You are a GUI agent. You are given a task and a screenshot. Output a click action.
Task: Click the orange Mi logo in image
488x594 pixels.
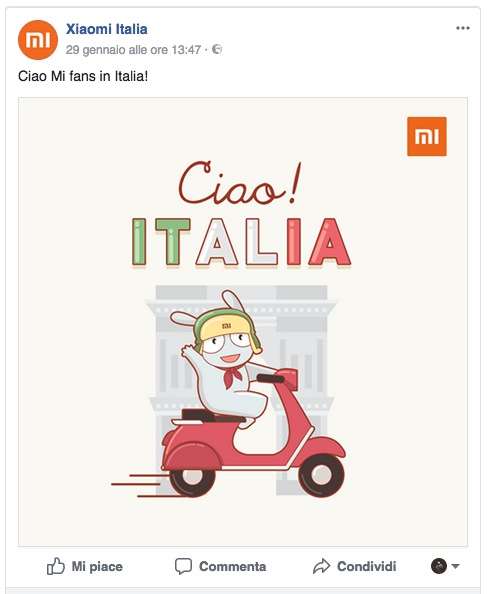pos(427,136)
